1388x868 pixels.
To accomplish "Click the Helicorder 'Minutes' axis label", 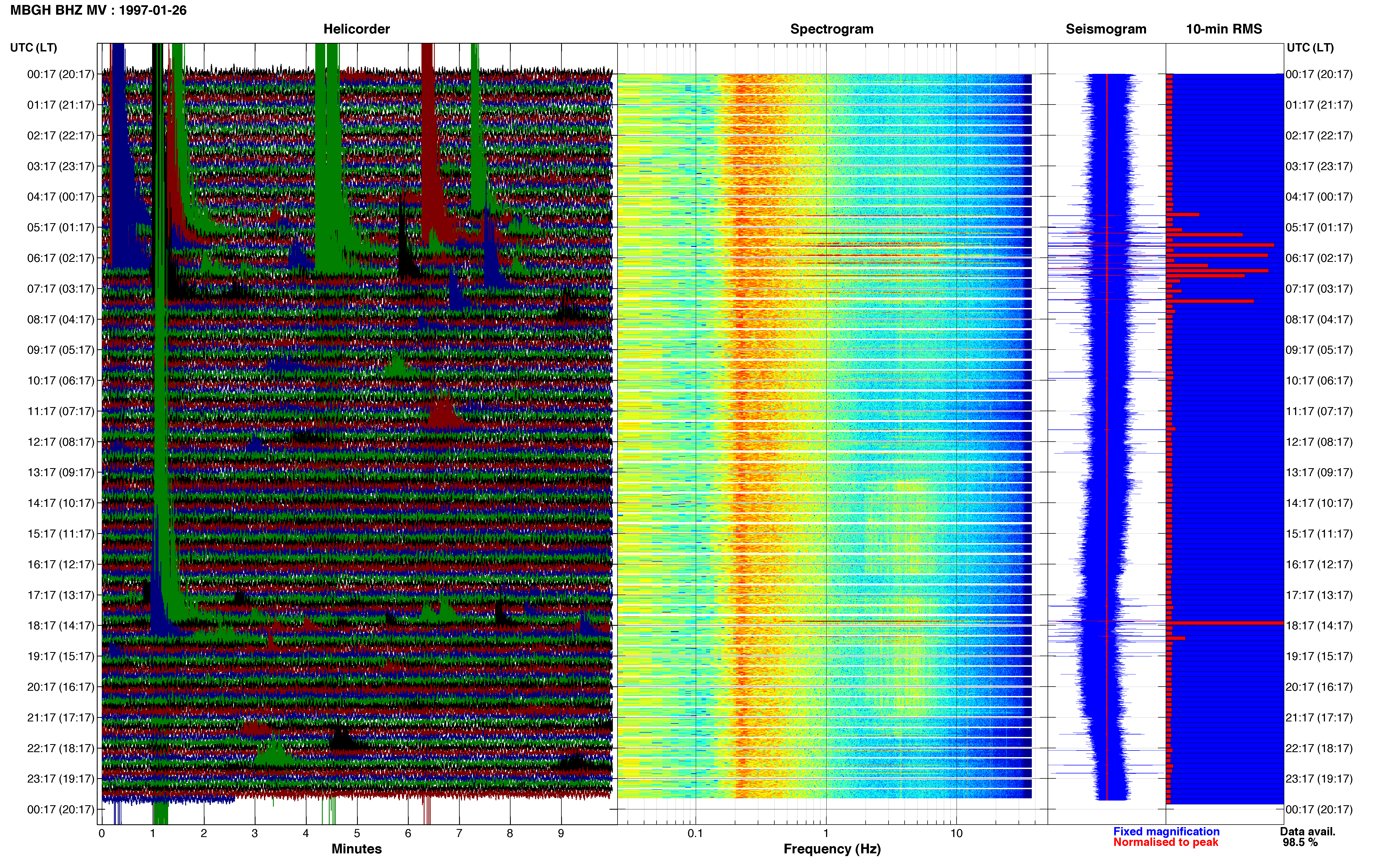I will (356, 849).
